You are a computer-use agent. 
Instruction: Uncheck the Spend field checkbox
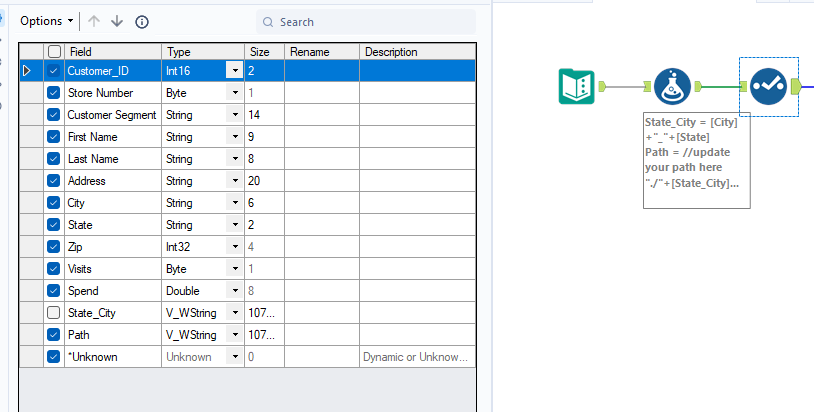54,291
